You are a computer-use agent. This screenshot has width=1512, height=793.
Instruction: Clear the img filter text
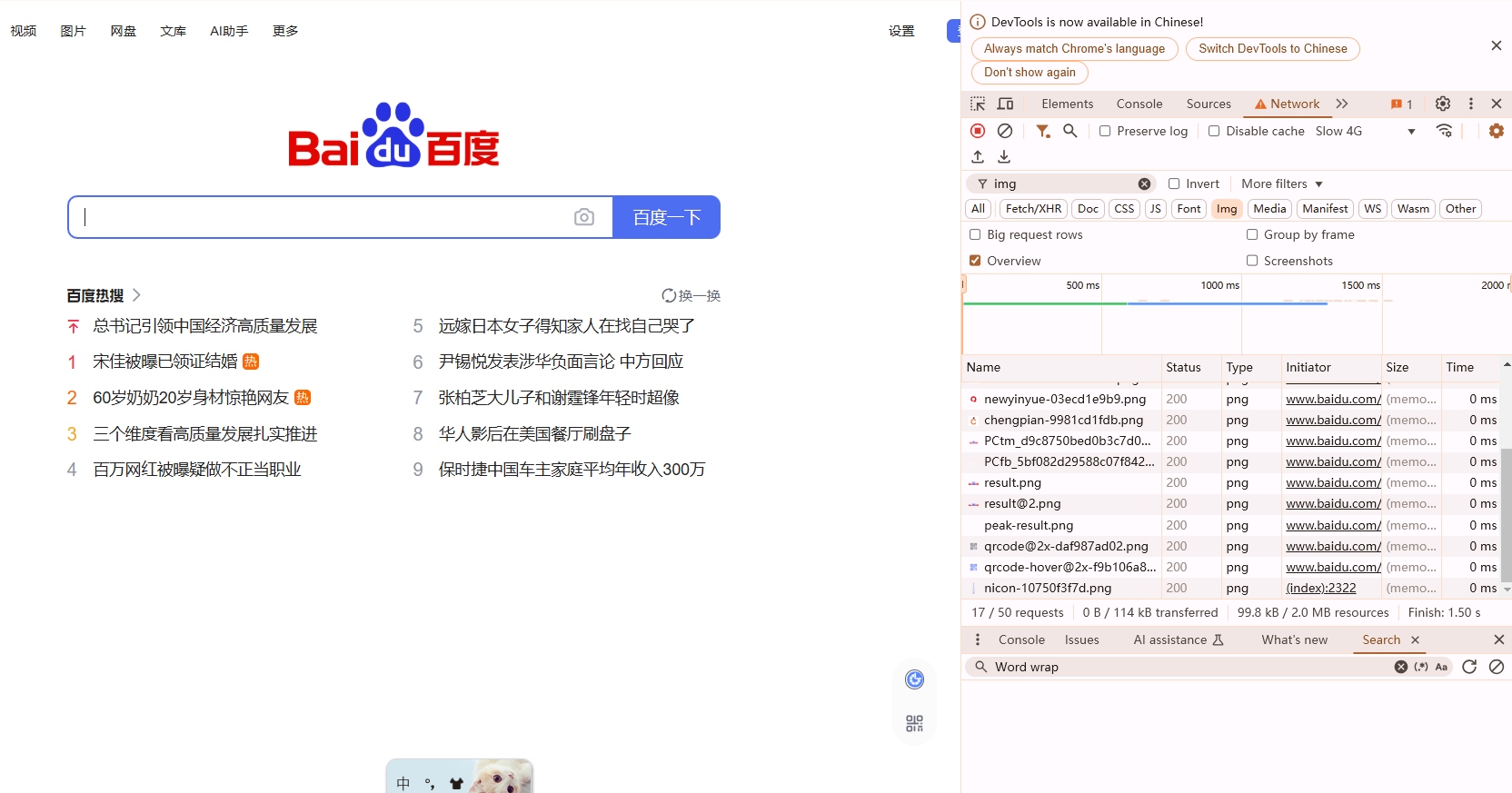click(1144, 183)
